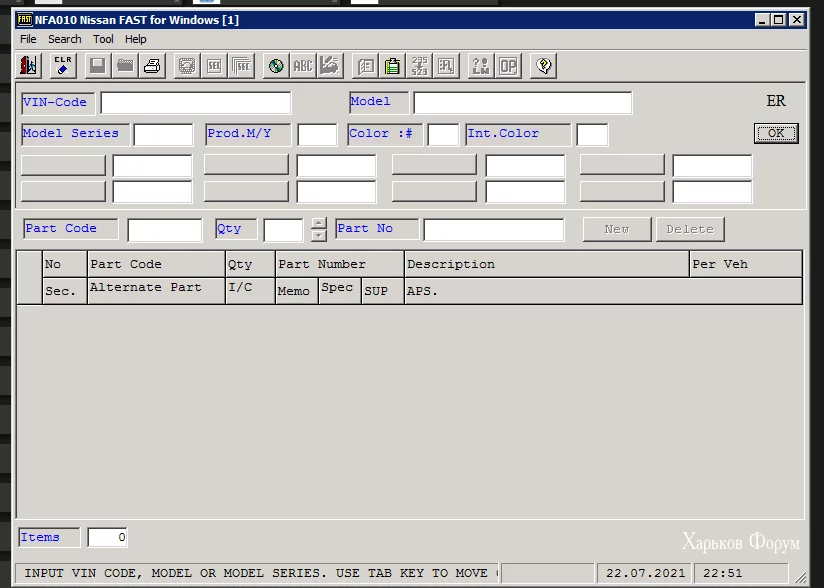Focus the Model text field

[522, 103]
